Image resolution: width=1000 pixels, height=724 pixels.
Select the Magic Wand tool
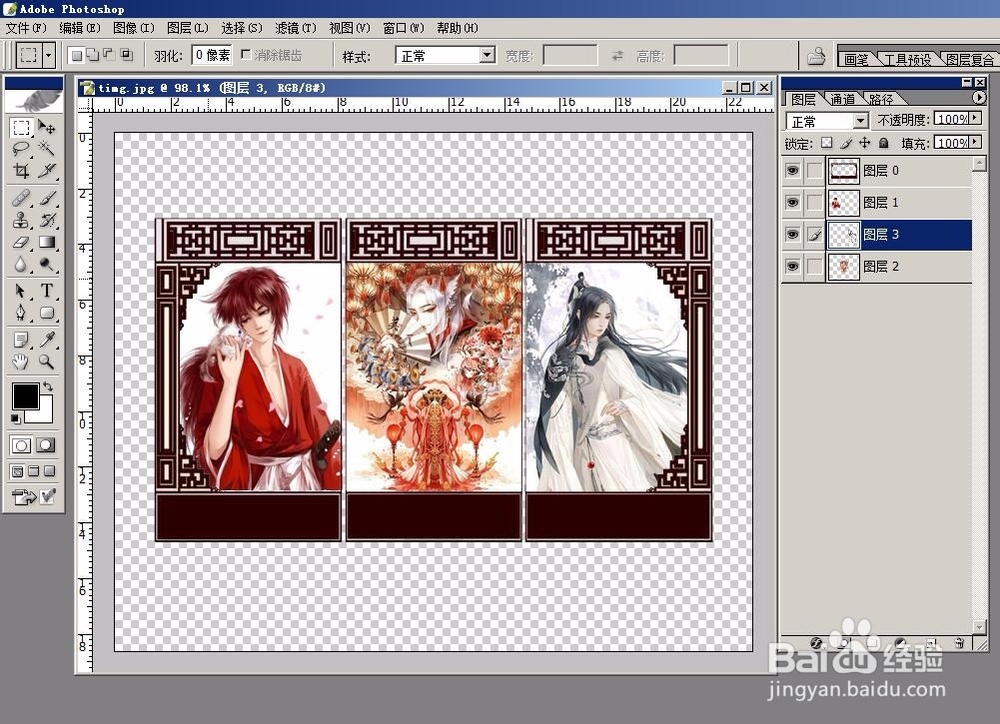click(x=46, y=149)
